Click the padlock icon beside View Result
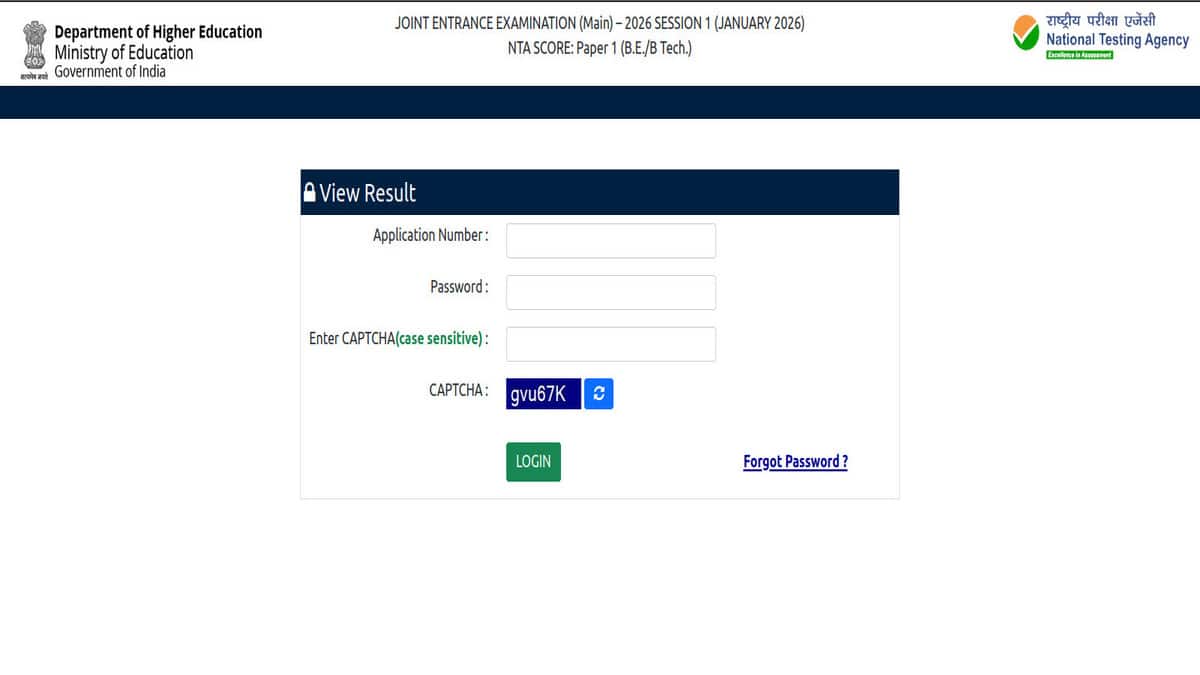This screenshot has width=1200, height=675. pyautogui.click(x=309, y=192)
